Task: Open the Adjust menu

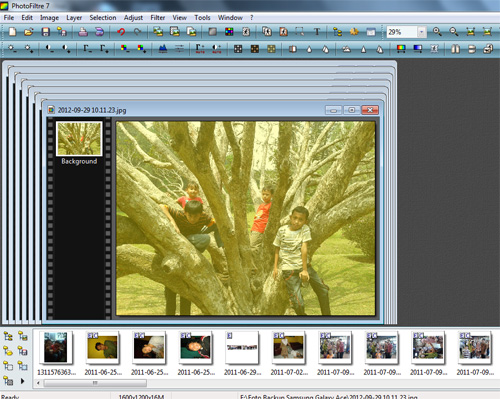Action: tap(133, 18)
